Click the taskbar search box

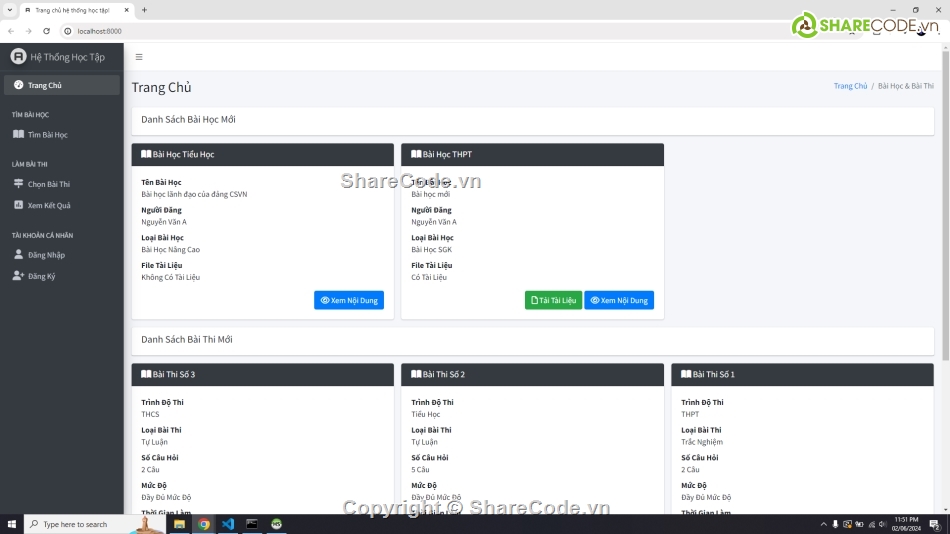(94, 524)
